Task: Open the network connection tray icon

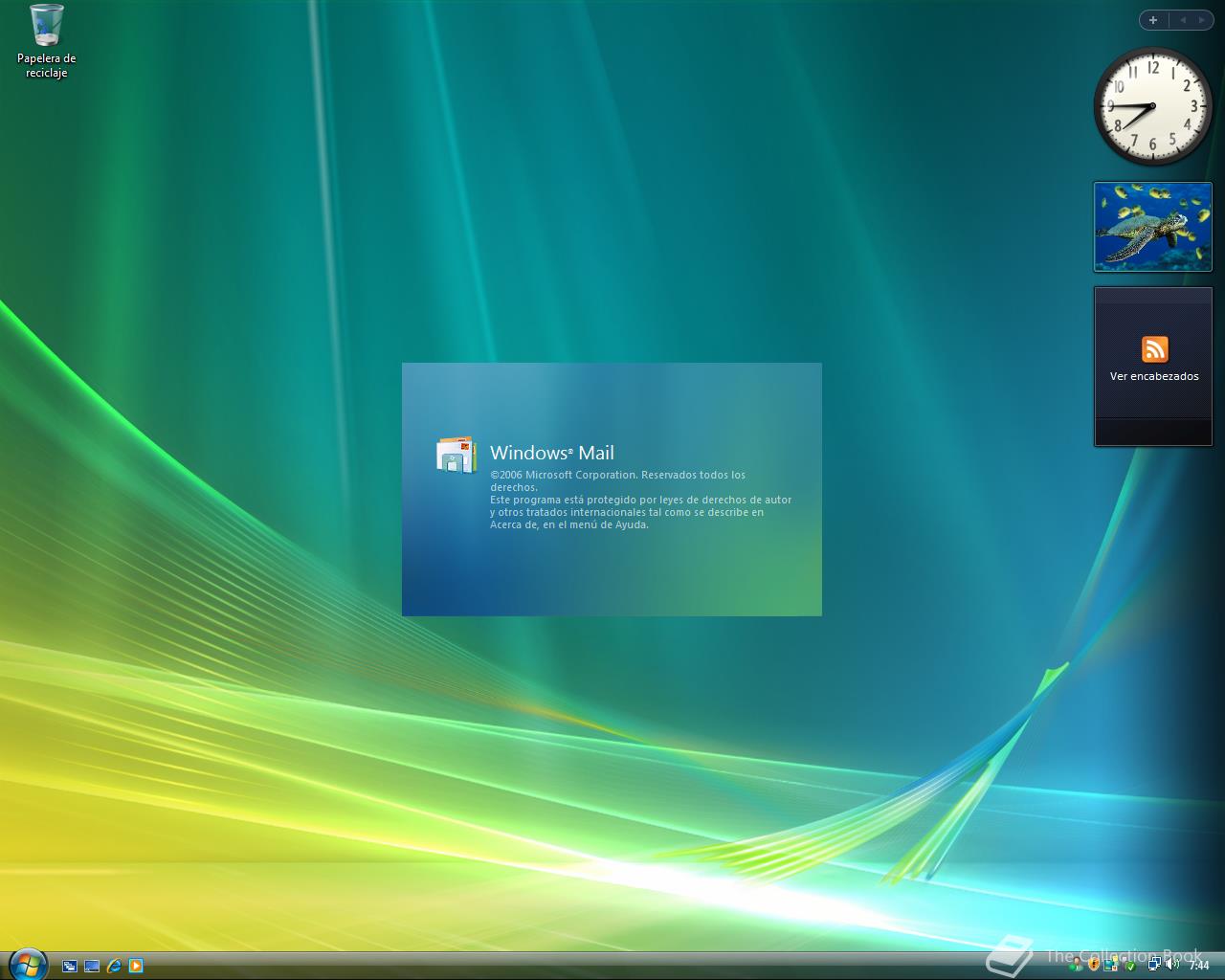Action: pos(1154,964)
